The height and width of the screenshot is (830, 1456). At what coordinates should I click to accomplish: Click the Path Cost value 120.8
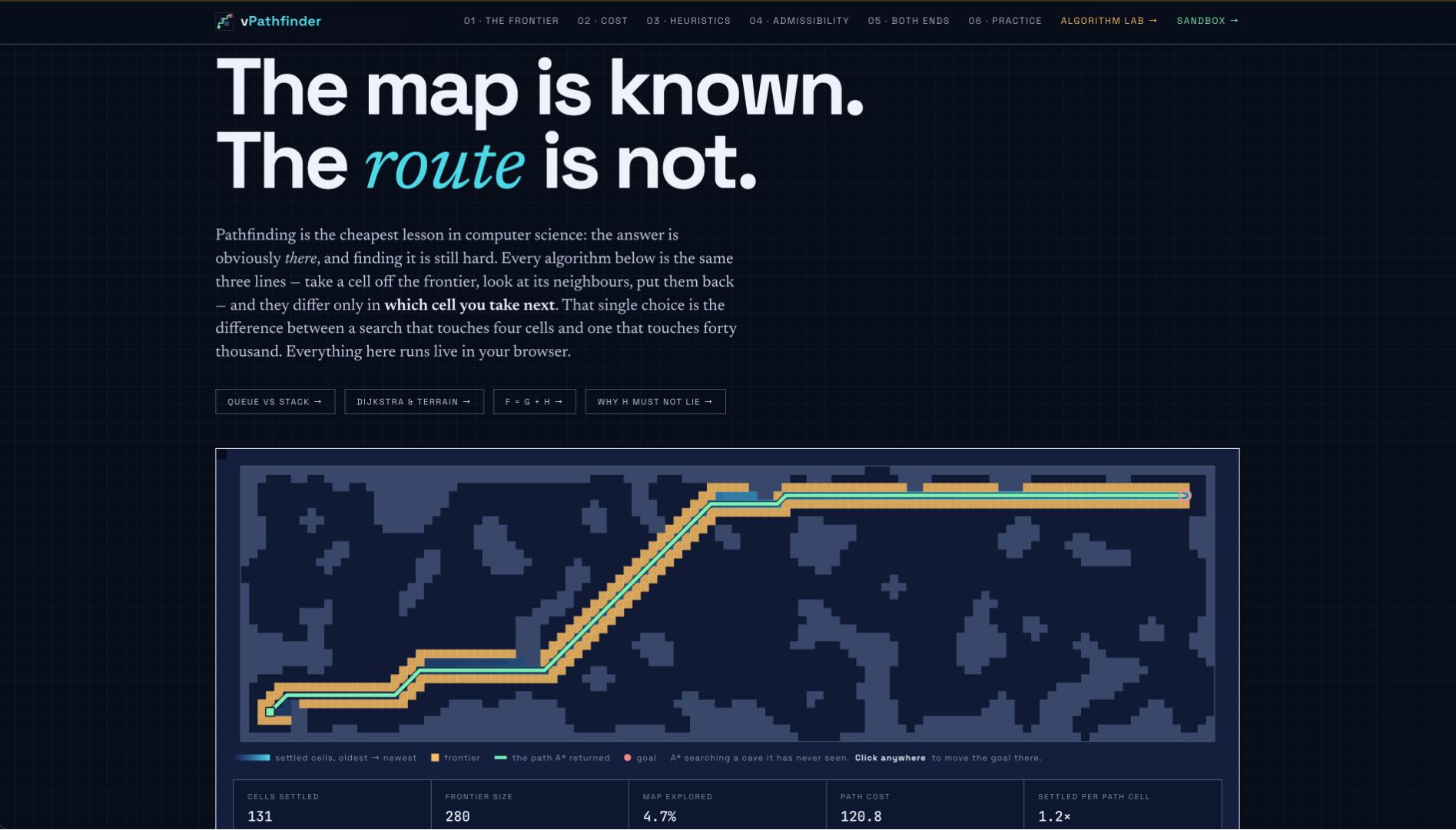[x=861, y=816]
